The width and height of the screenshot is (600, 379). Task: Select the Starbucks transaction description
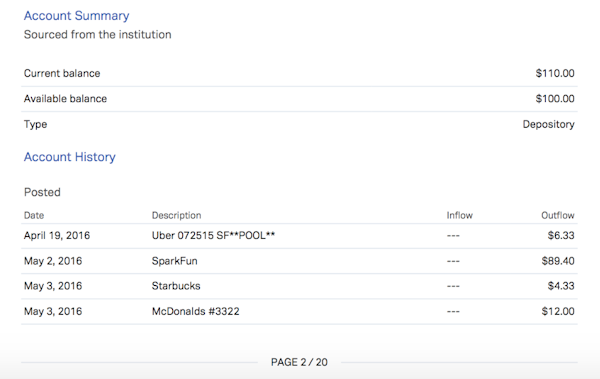176,286
